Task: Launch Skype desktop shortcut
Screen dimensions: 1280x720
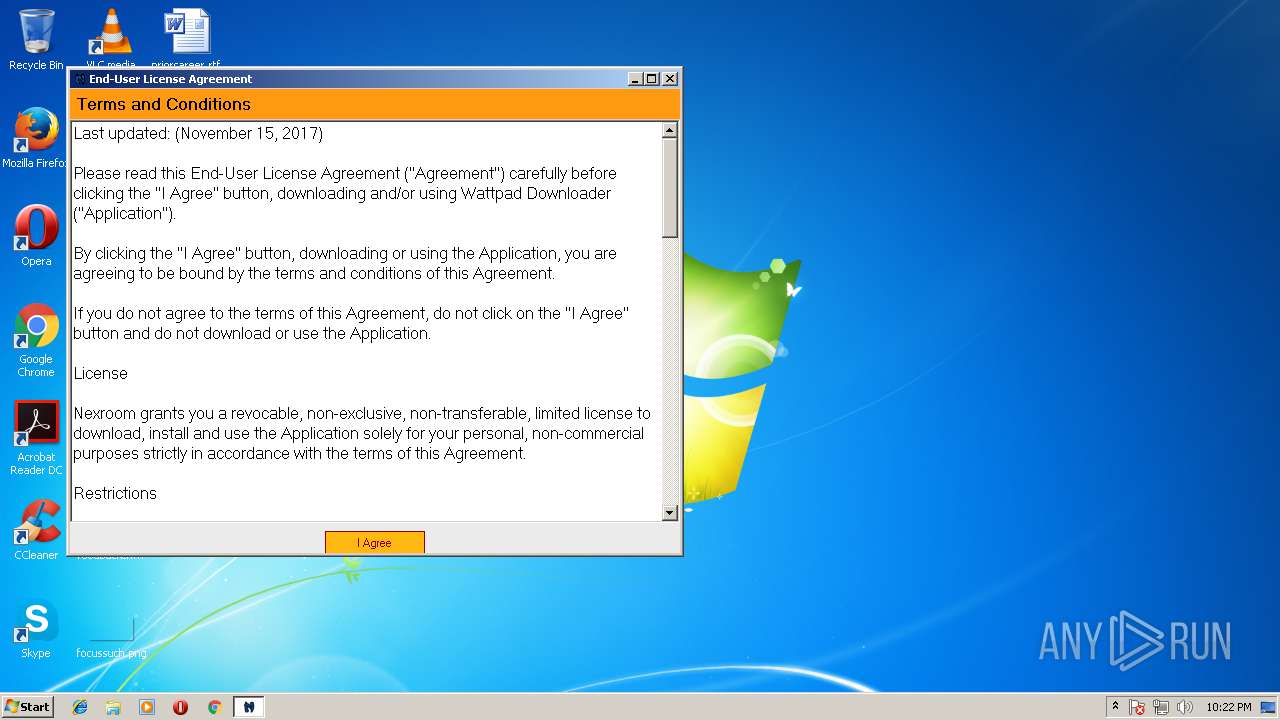Action: click(x=36, y=628)
